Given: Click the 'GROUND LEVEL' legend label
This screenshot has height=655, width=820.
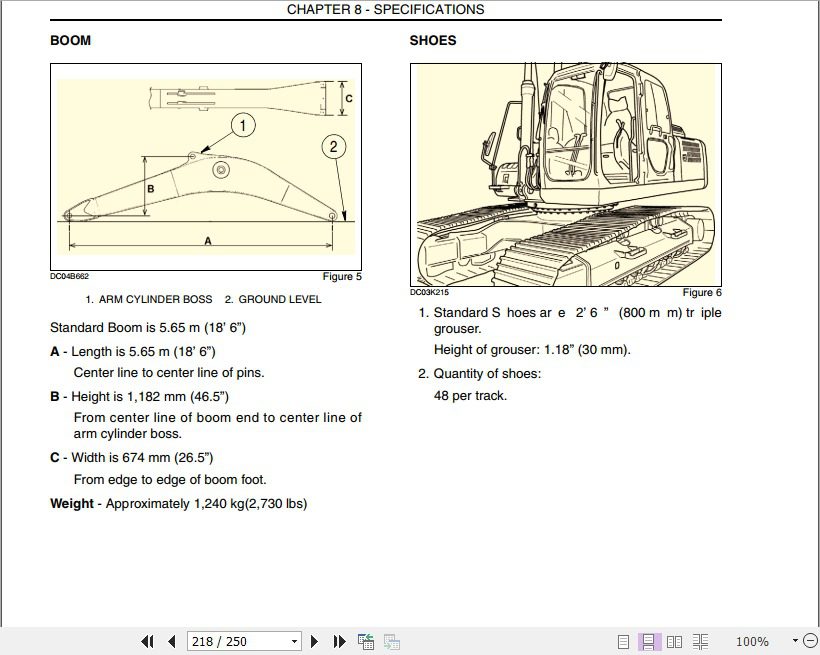Looking at the screenshot, I should tap(280, 299).
